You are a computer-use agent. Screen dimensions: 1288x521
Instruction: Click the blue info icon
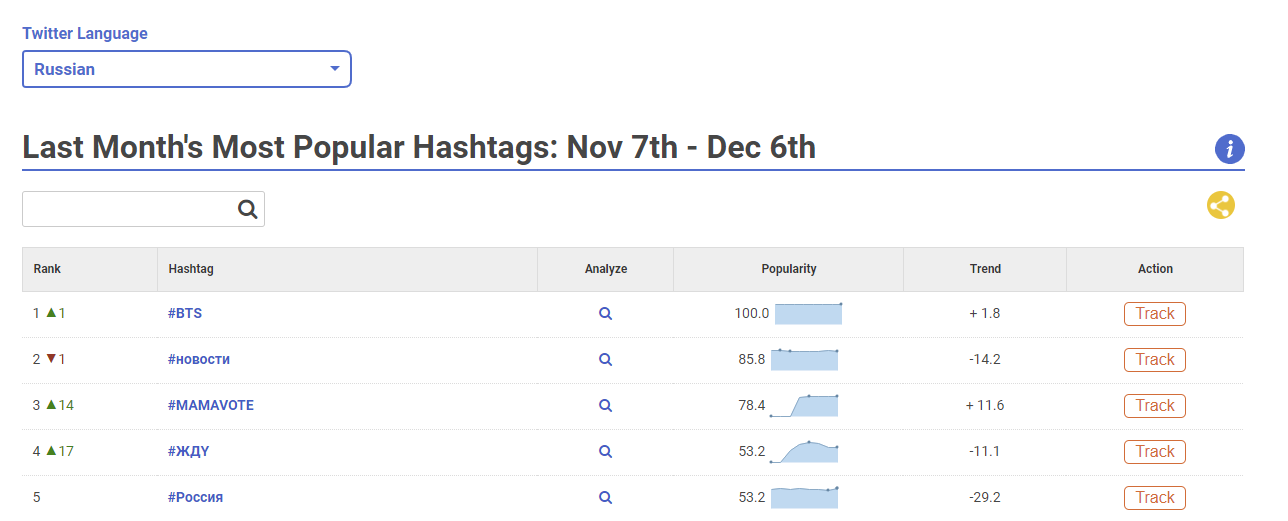pyautogui.click(x=1229, y=149)
